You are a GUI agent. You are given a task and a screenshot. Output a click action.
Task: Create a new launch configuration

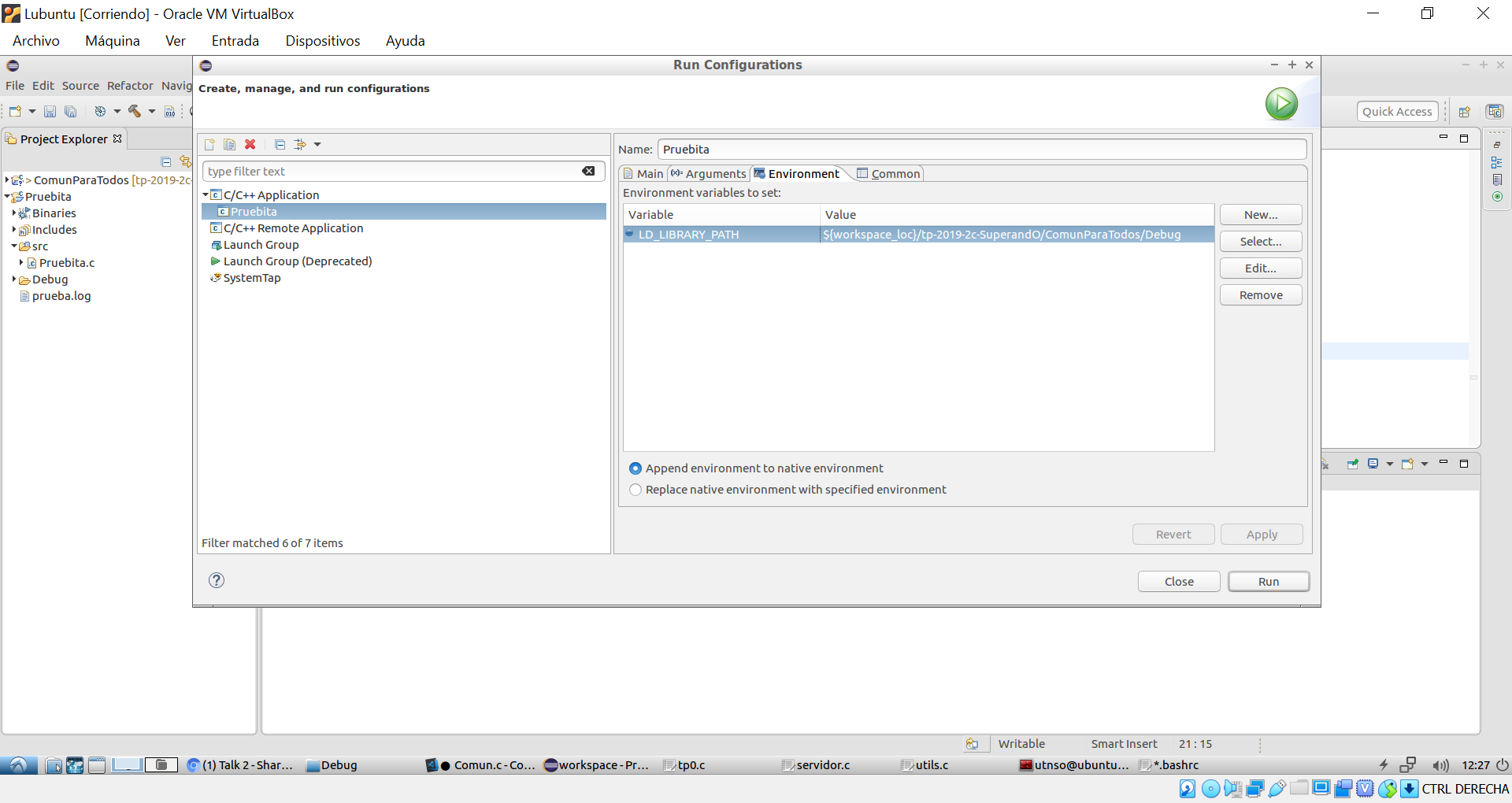click(x=209, y=145)
